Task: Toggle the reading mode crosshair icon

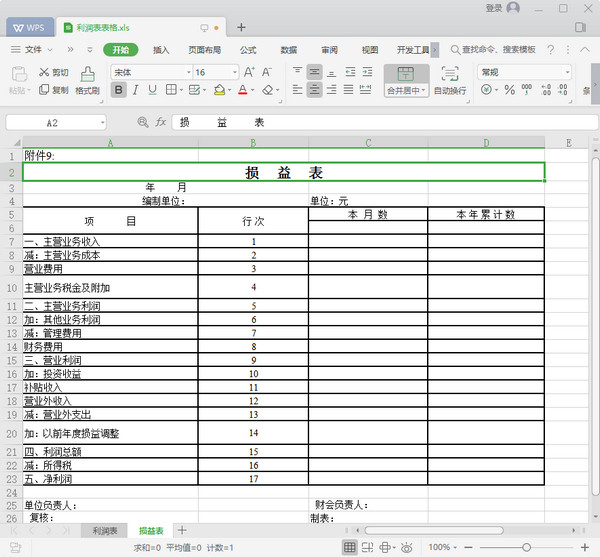Action: pos(385,547)
